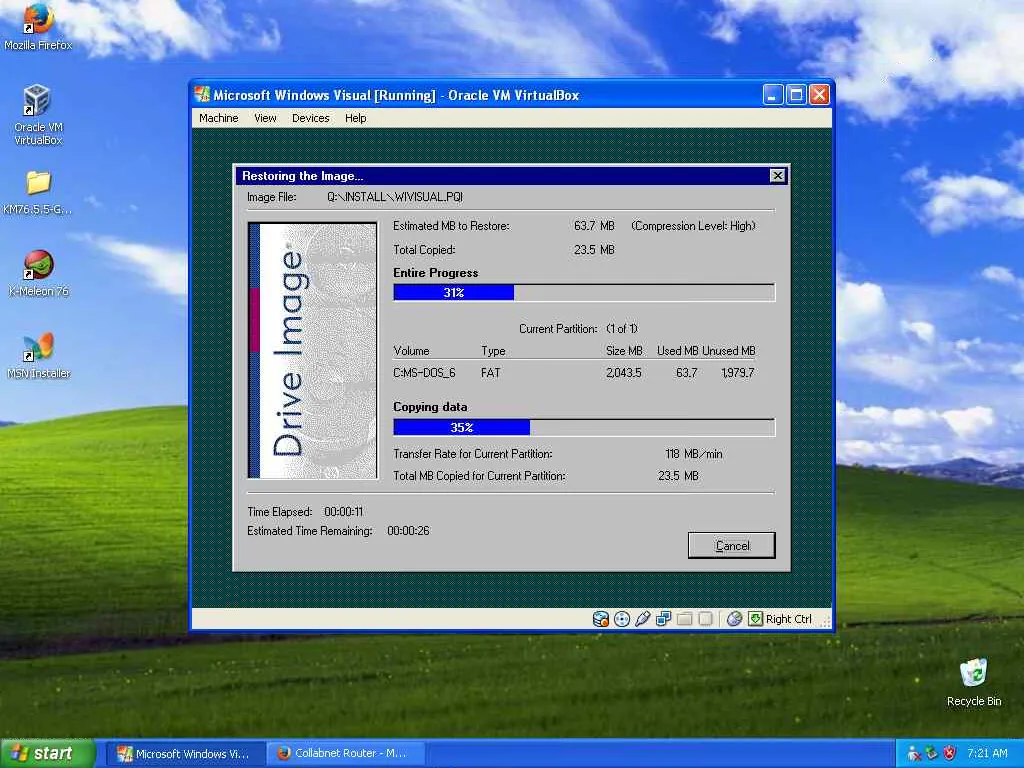The height and width of the screenshot is (768, 1024).
Task: Open the Mozilla Firefox desktop shortcut
Action: pyautogui.click(x=38, y=26)
